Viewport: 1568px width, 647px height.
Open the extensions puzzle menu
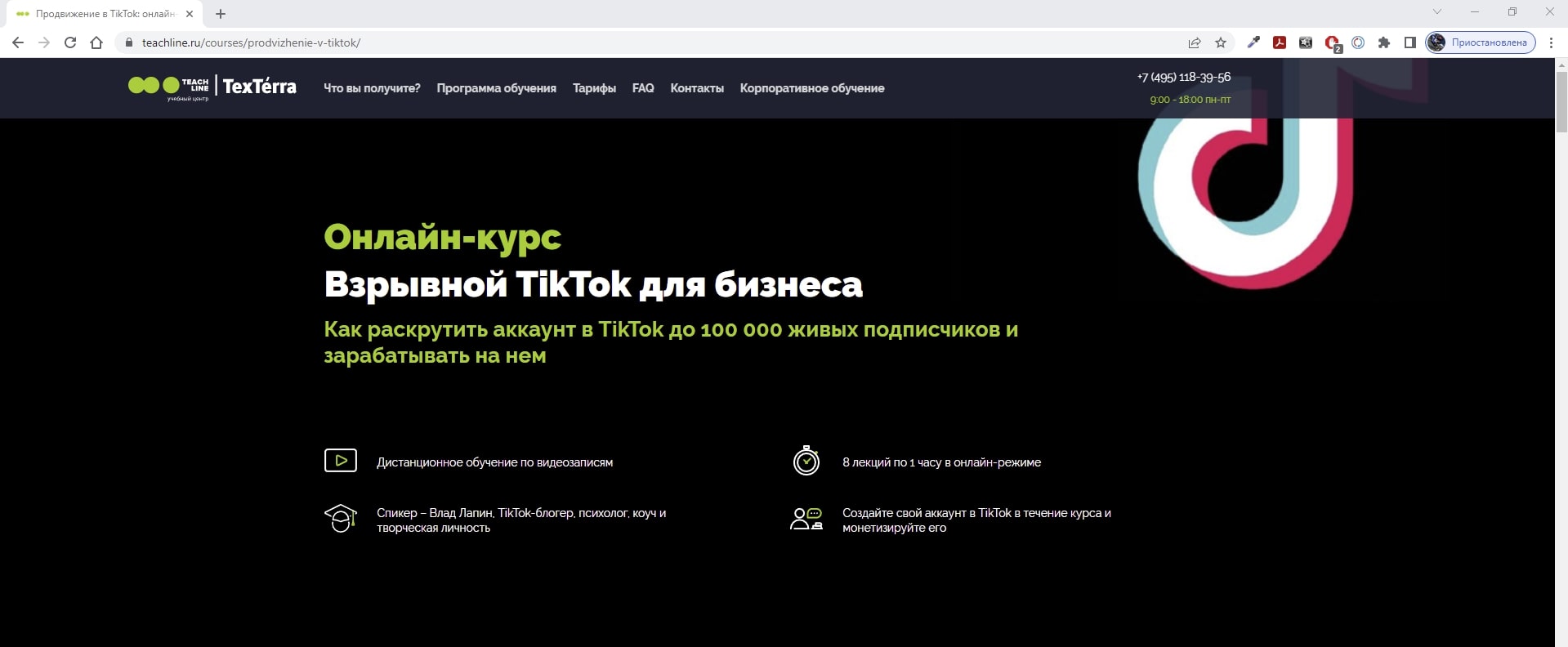coord(1384,42)
